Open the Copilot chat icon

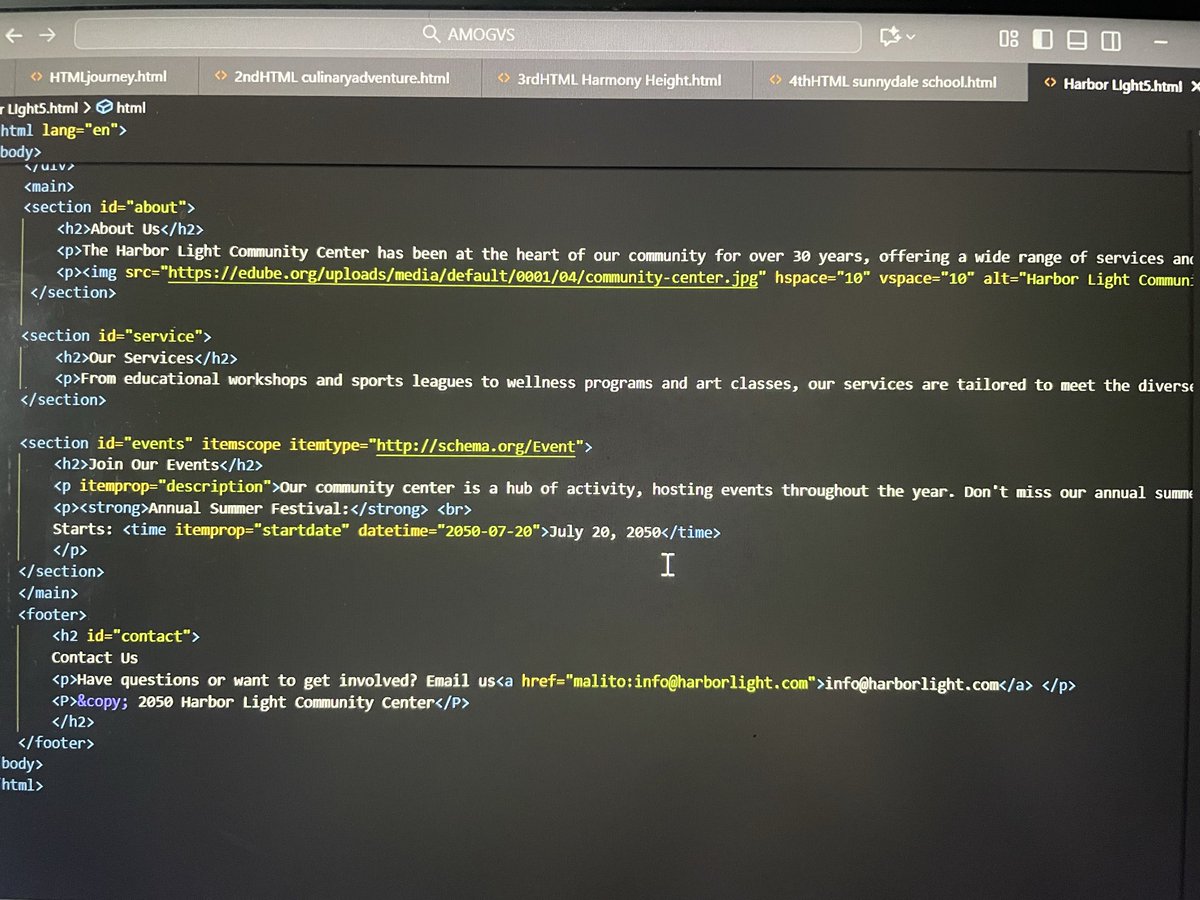point(889,37)
